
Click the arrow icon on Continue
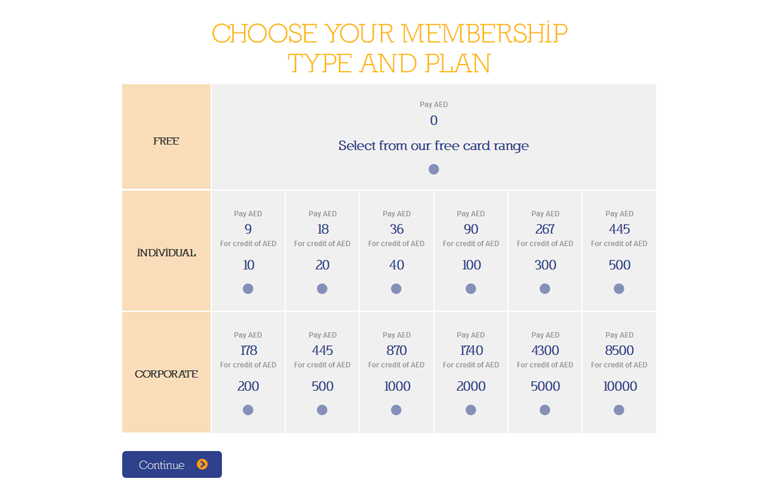click(202, 464)
